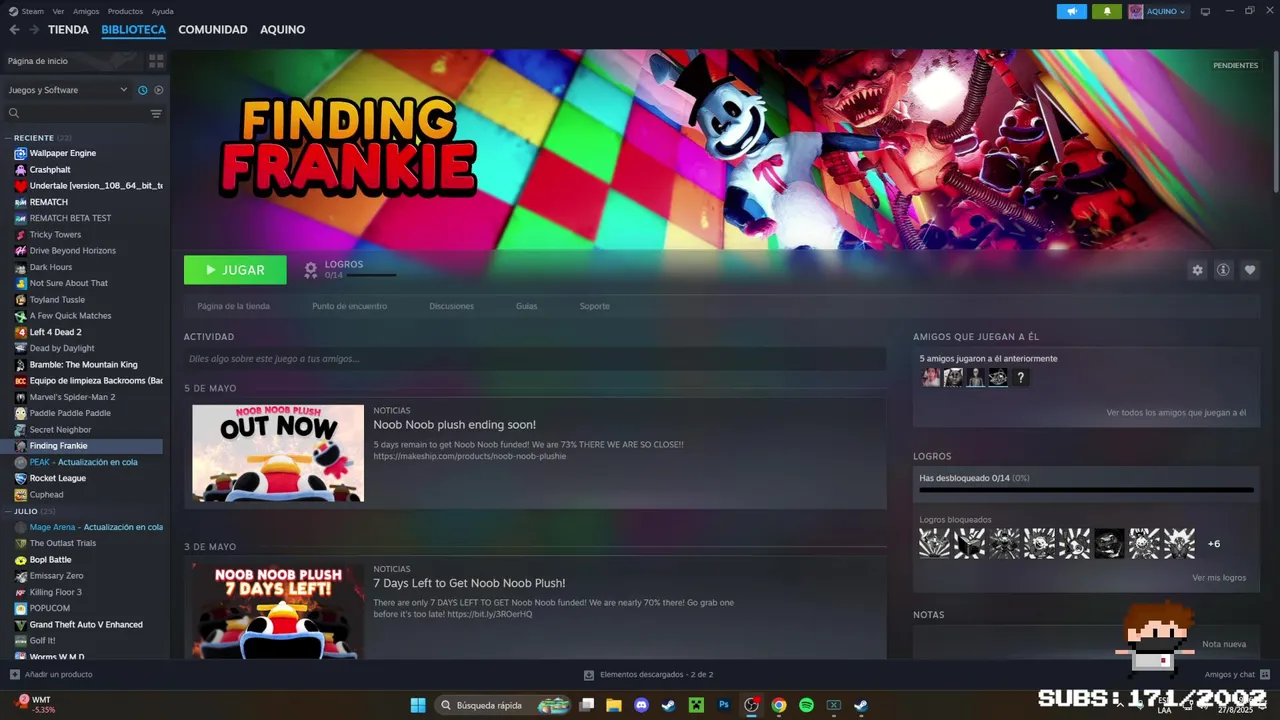Image resolution: width=1280 pixels, height=720 pixels.
Task: Open the Productos menu
Action: pos(125,11)
